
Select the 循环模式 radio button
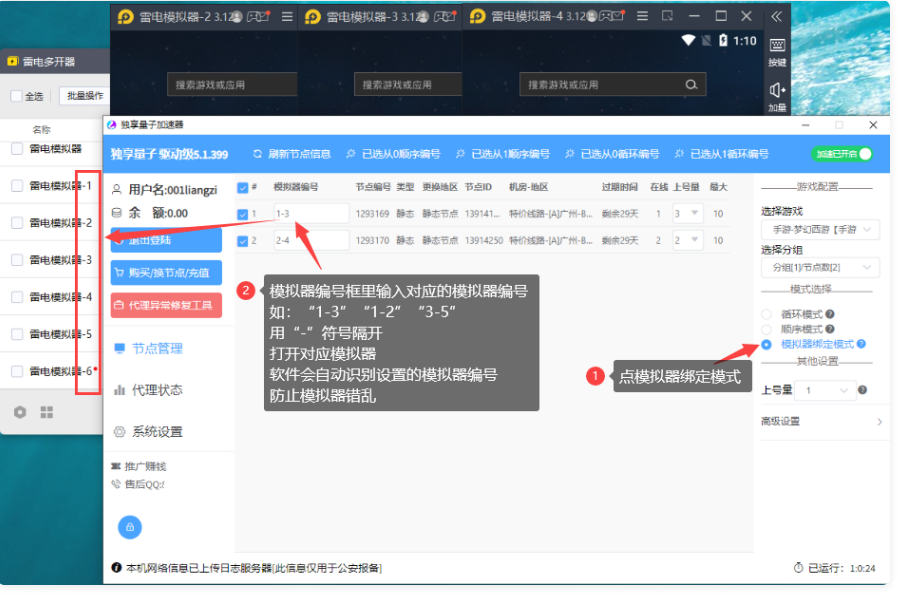[767, 314]
